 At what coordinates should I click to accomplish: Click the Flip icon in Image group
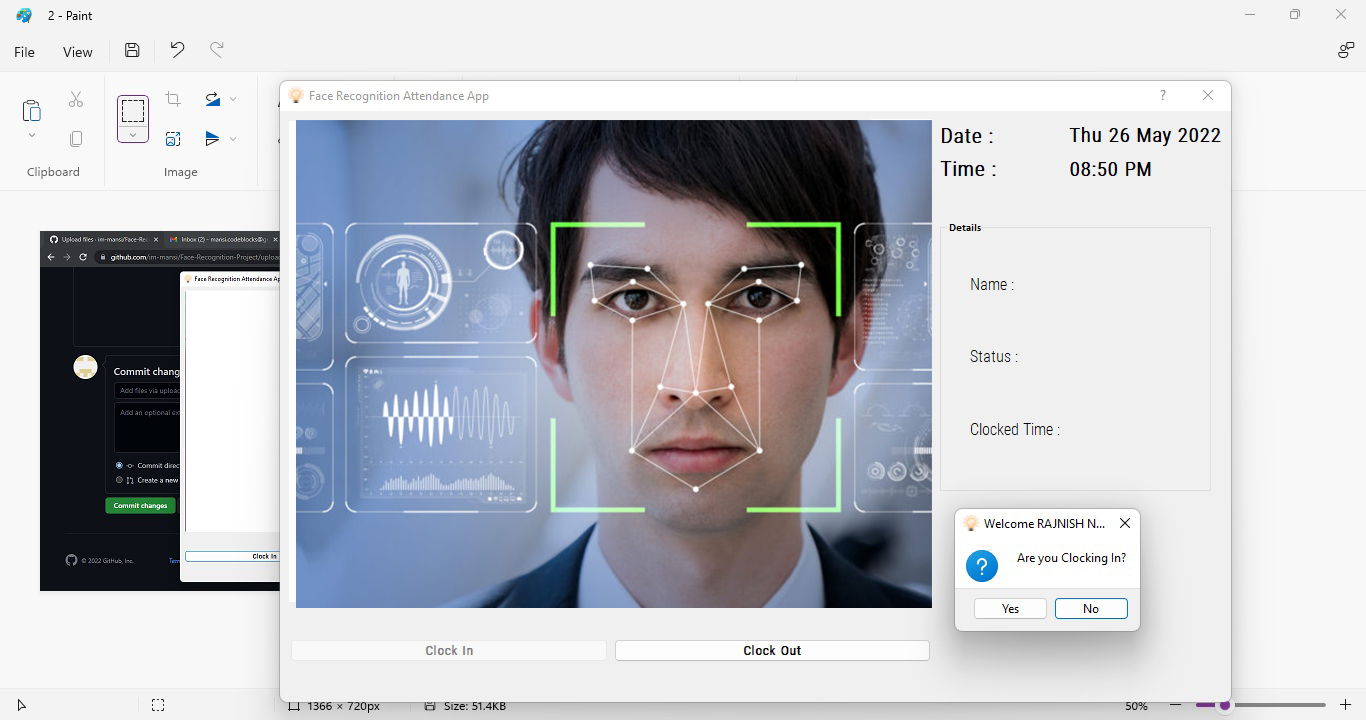(x=212, y=139)
